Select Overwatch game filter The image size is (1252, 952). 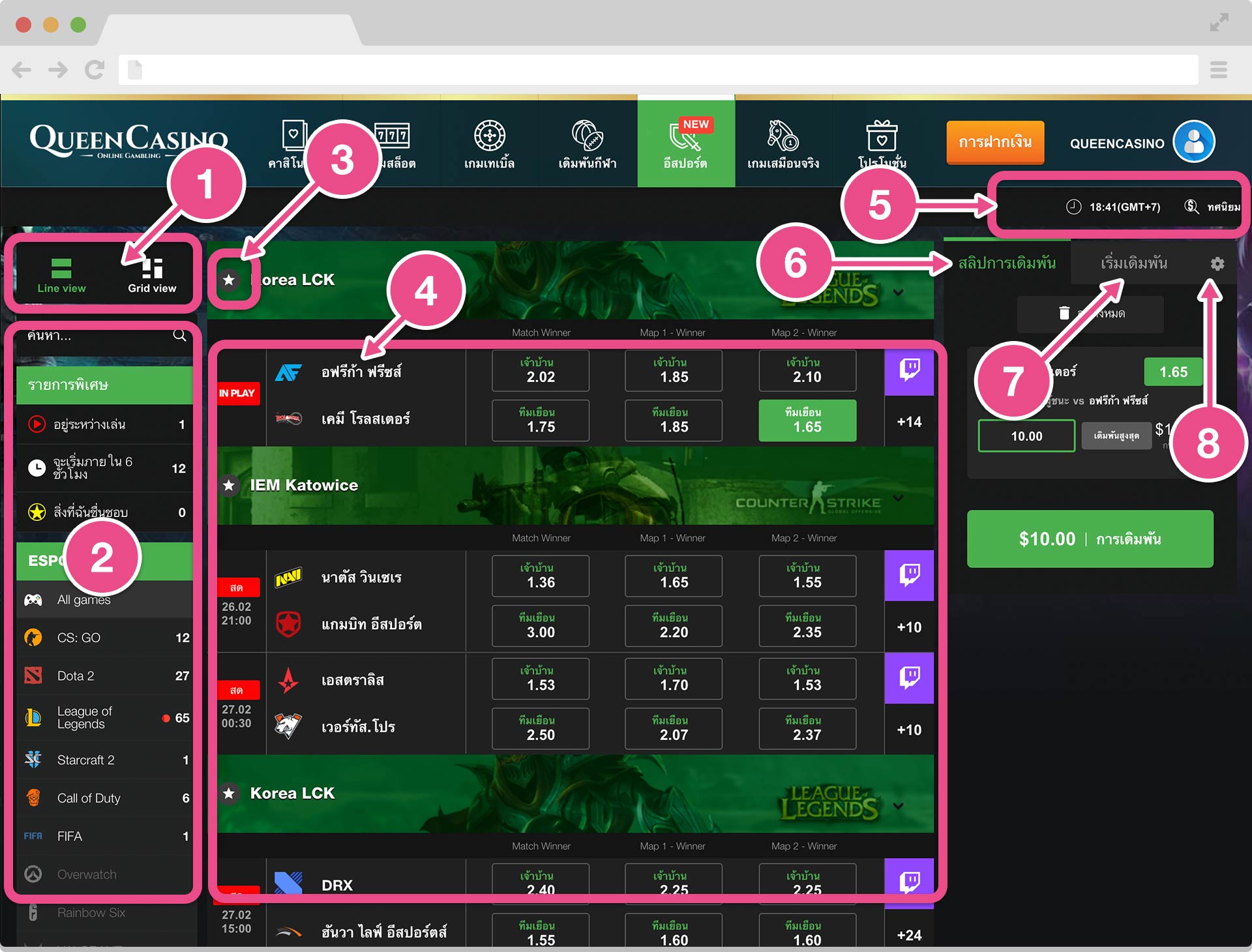pyautogui.click(x=104, y=874)
